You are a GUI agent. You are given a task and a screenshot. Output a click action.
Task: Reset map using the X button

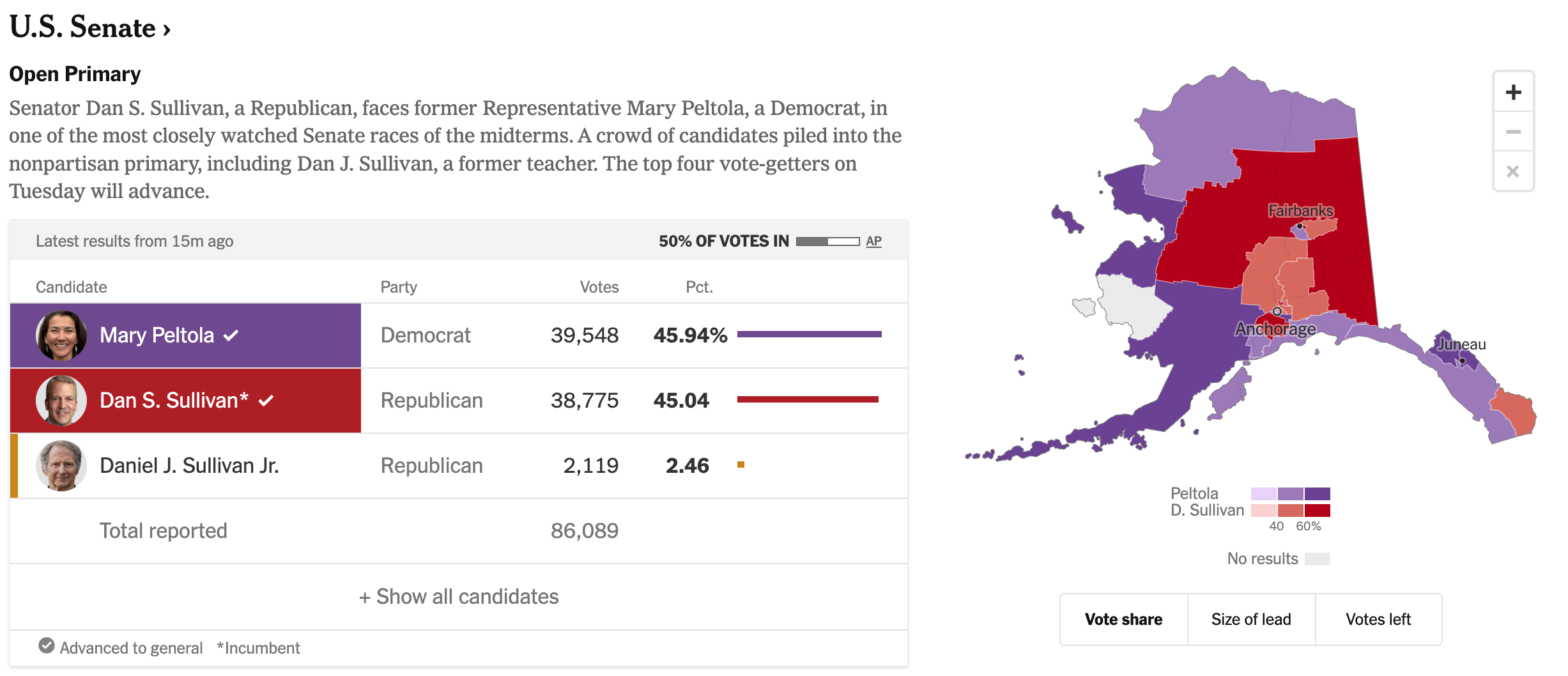[1513, 171]
